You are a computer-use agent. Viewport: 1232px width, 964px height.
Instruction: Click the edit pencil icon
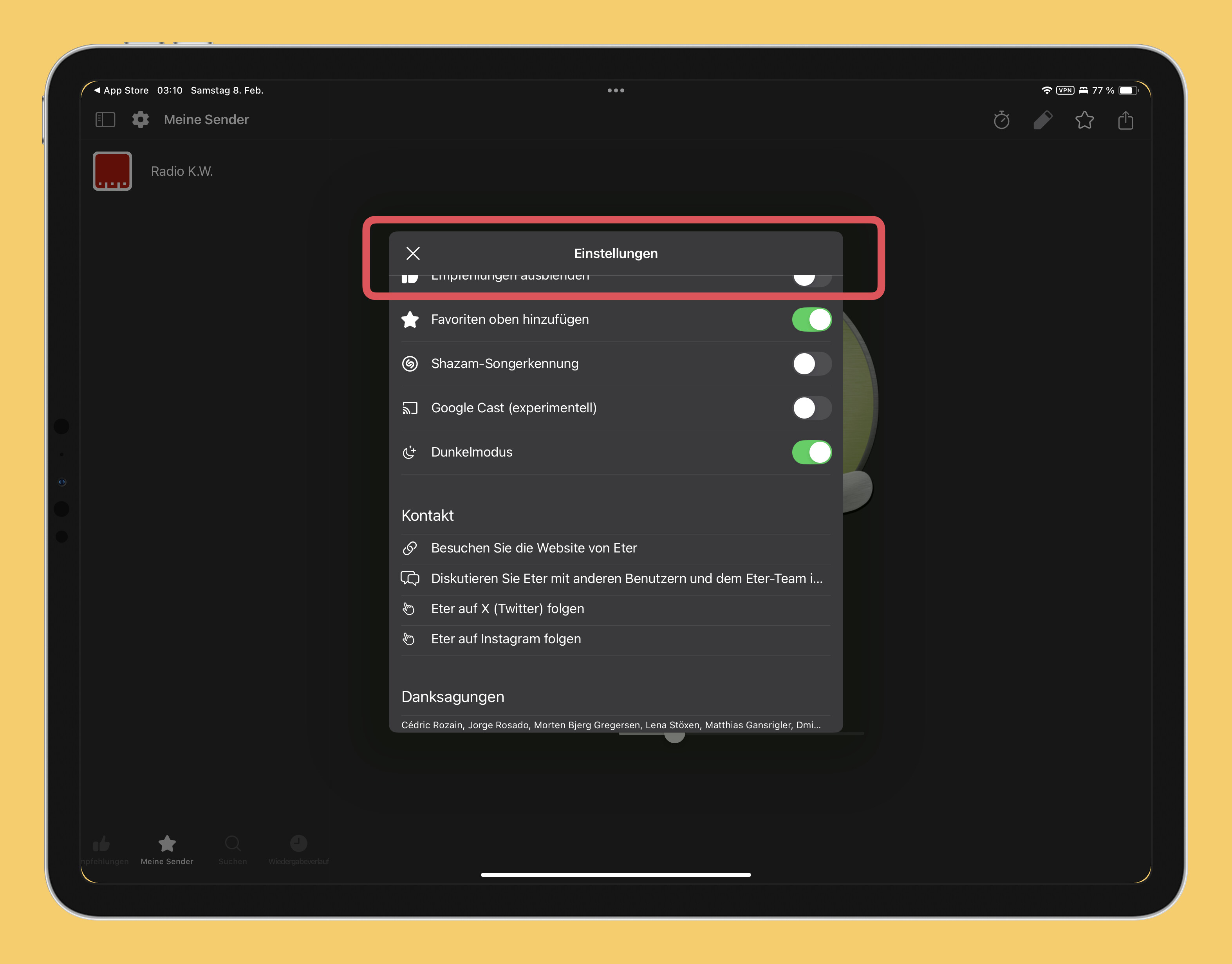click(x=1043, y=120)
